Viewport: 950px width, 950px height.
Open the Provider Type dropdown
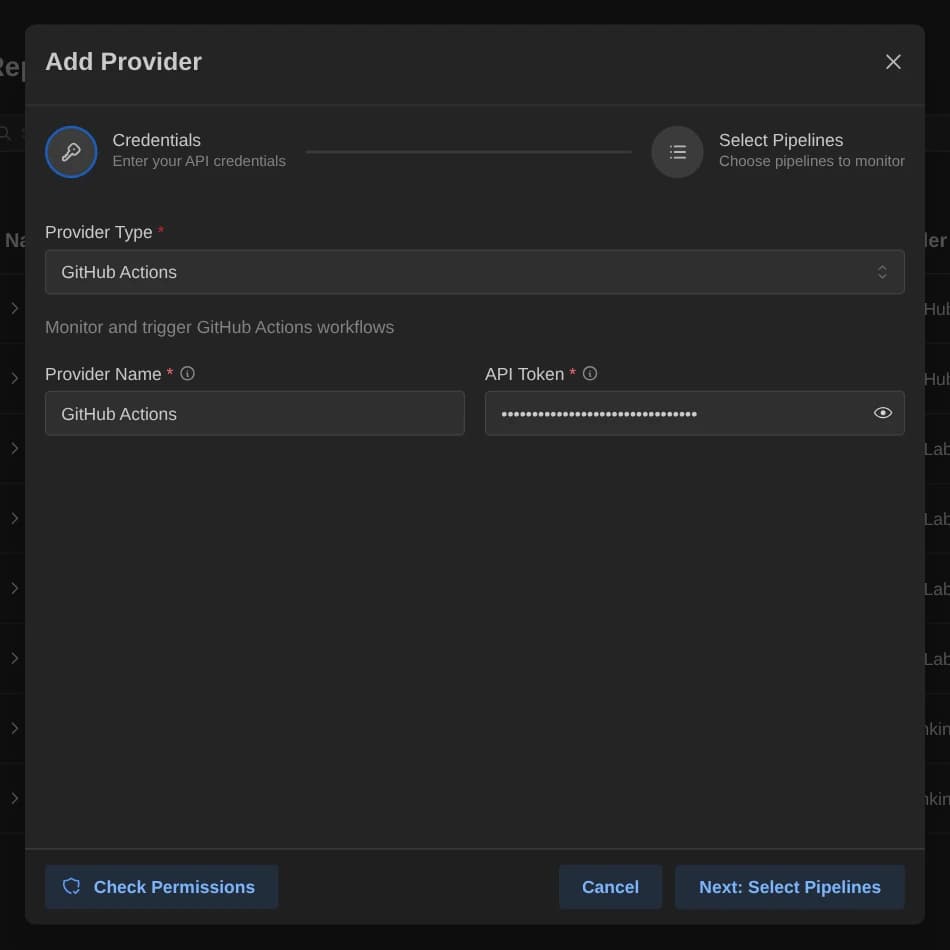(474, 272)
